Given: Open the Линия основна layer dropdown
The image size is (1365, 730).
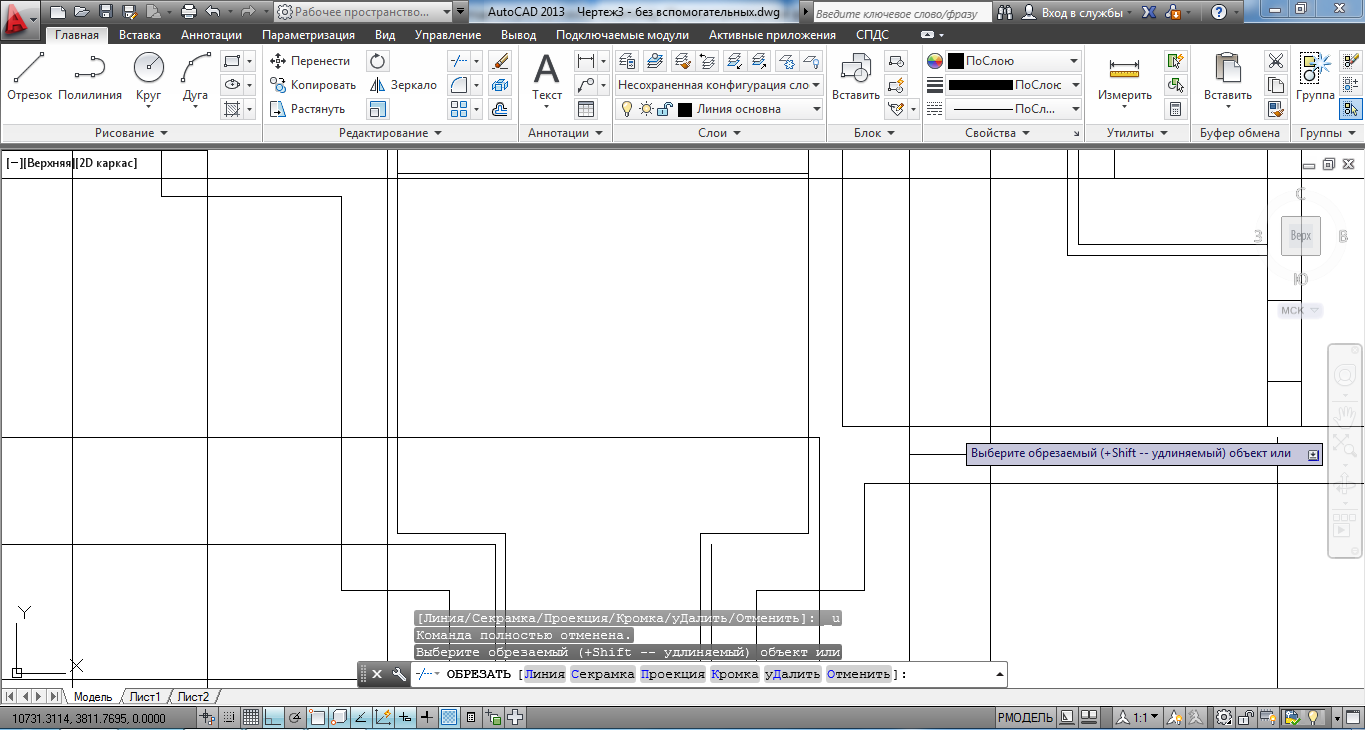Looking at the screenshot, I should [x=720, y=109].
